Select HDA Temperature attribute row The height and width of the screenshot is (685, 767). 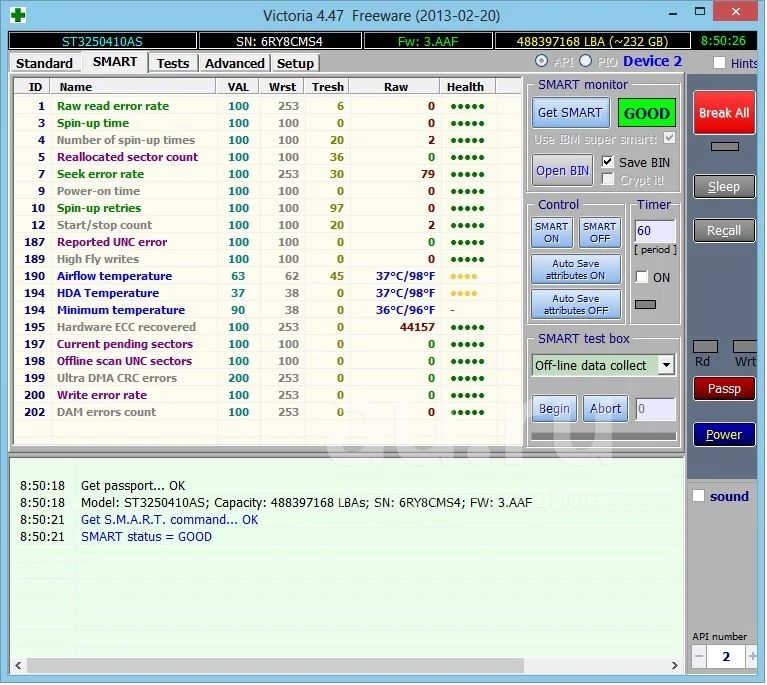267,293
